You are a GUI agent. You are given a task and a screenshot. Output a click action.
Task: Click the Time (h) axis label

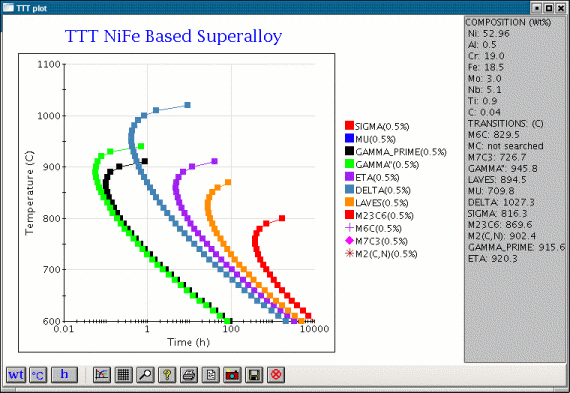(188, 342)
